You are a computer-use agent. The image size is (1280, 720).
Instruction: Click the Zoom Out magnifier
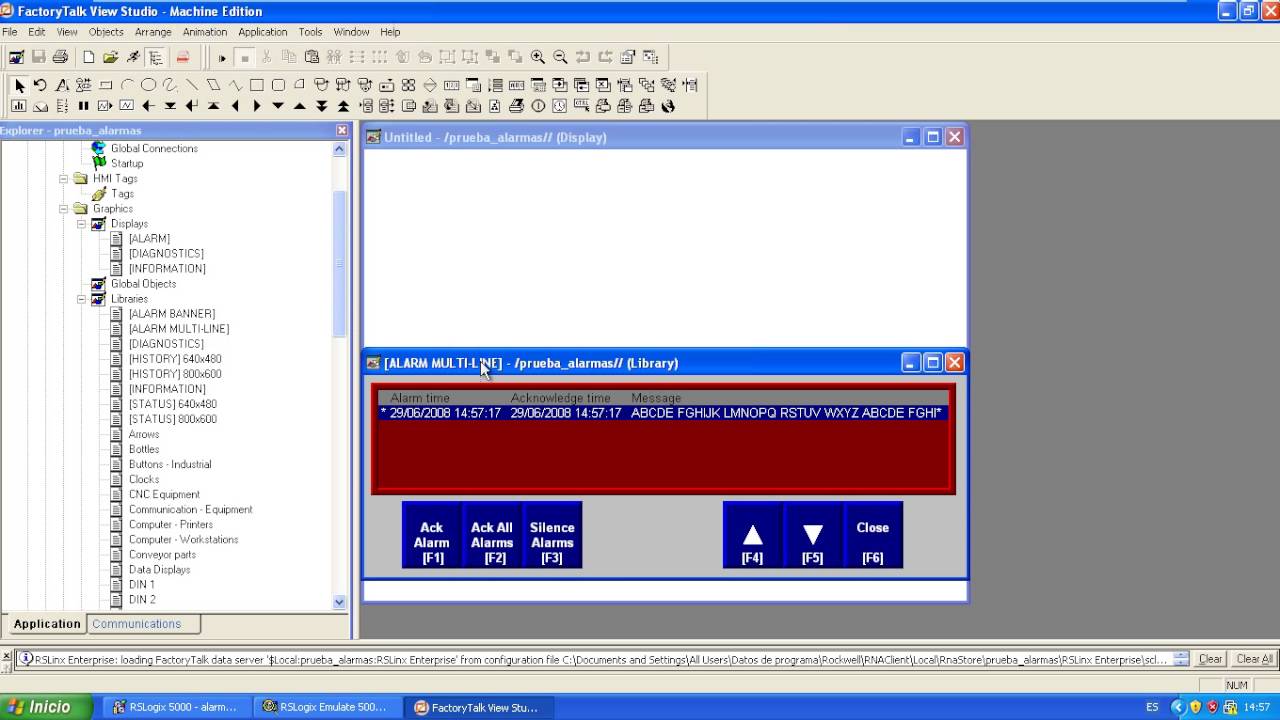click(x=560, y=57)
